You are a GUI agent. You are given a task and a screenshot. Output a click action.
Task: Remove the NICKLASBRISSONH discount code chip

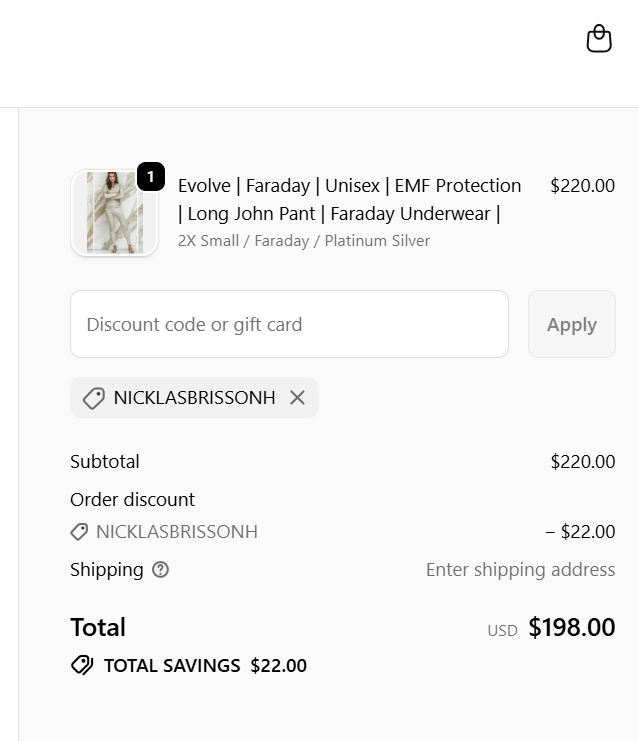pos(297,398)
